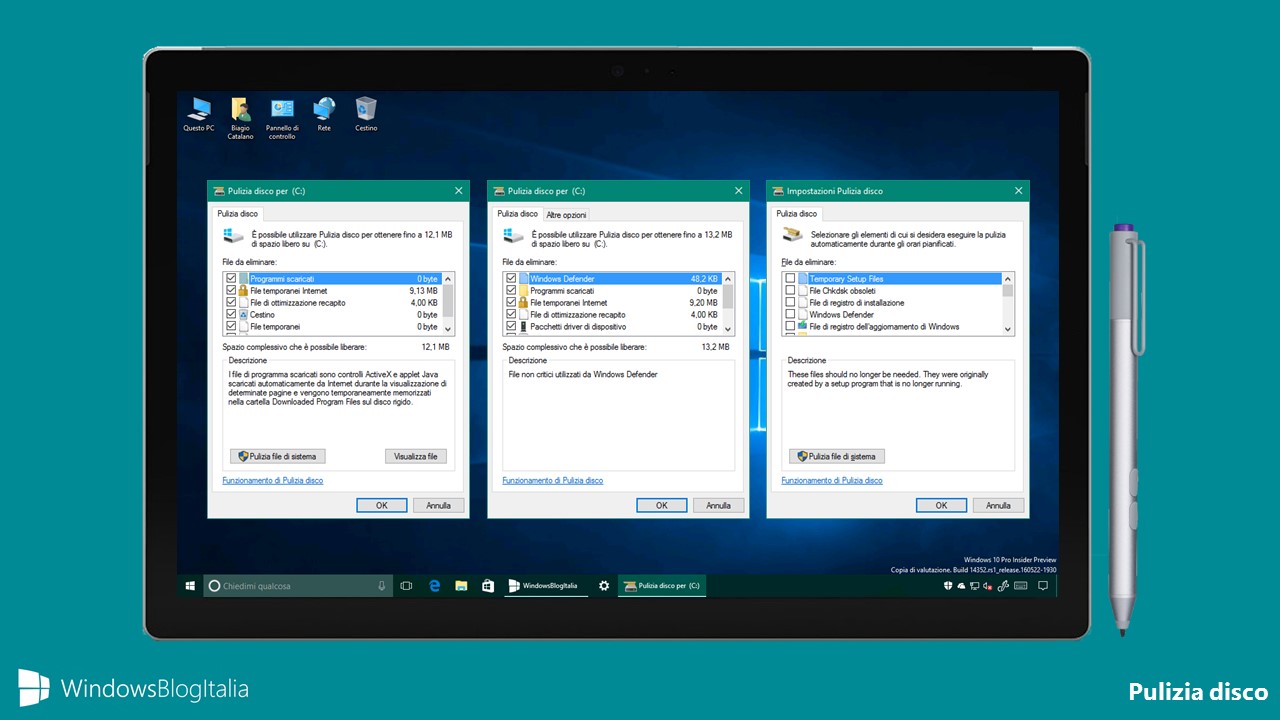Uncheck Cestino checkbox in file list
Viewport: 1280px width, 720px height.
[231, 314]
